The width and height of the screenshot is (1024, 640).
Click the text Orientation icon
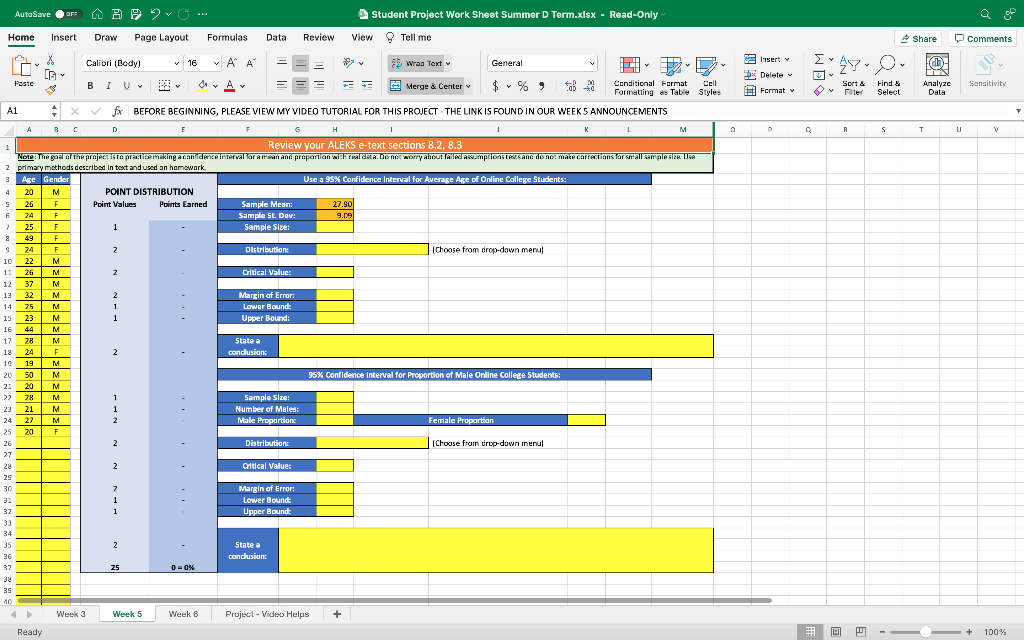pyautogui.click(x=349, y=63)
